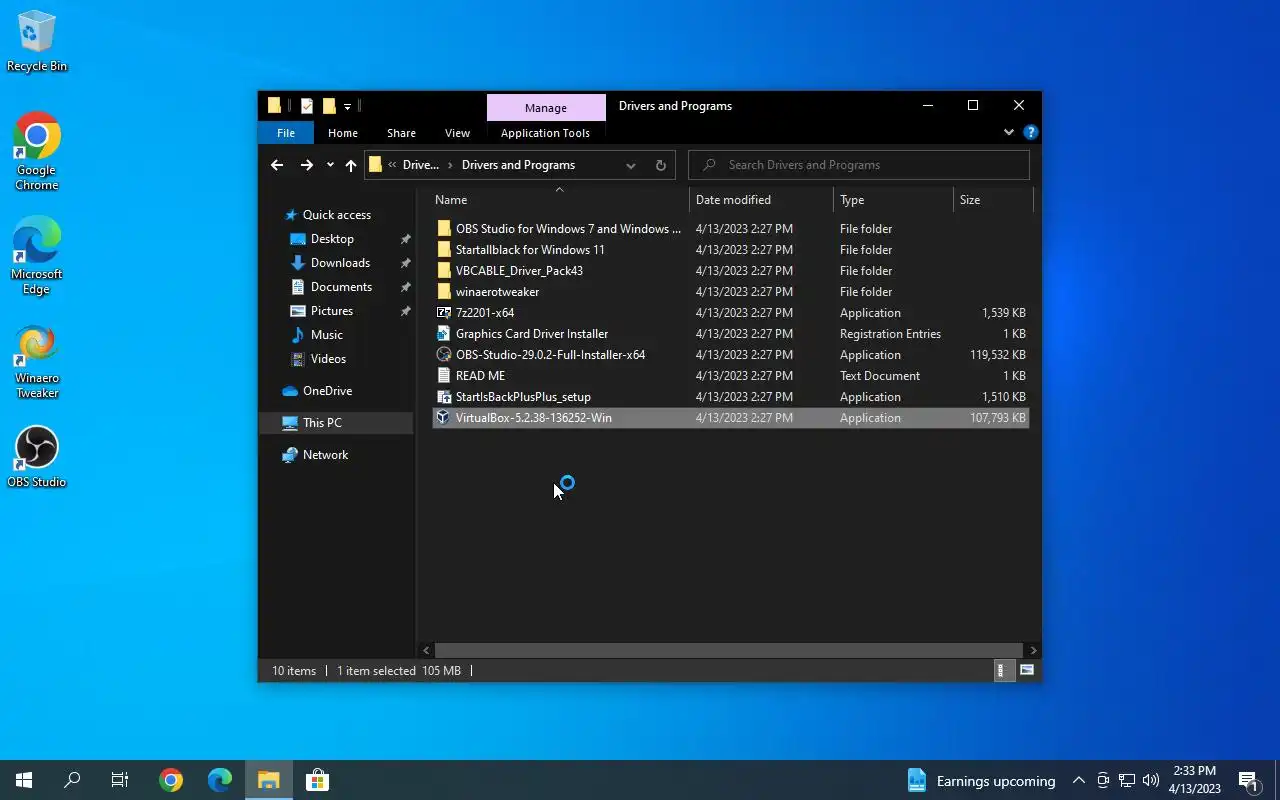Select the VirtualBox-5.2.38-136252-Win installer
The image size is (1280, 800).
point(731,418)
